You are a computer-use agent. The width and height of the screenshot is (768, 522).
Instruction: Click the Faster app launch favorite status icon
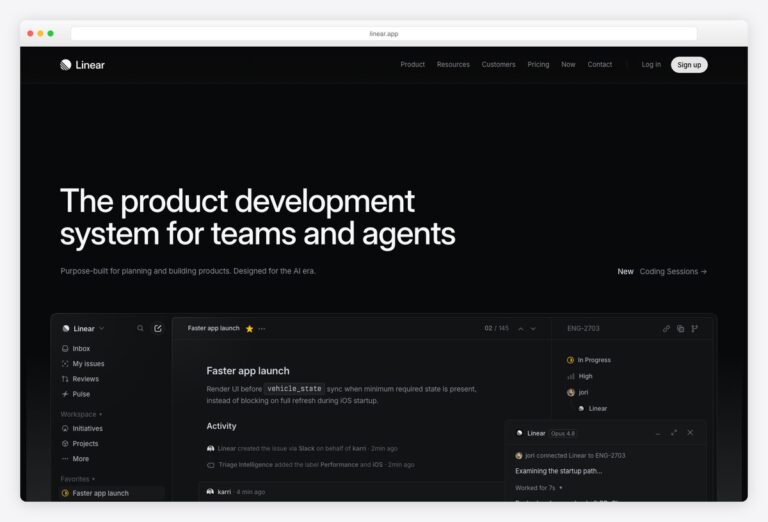click(65, 493)
